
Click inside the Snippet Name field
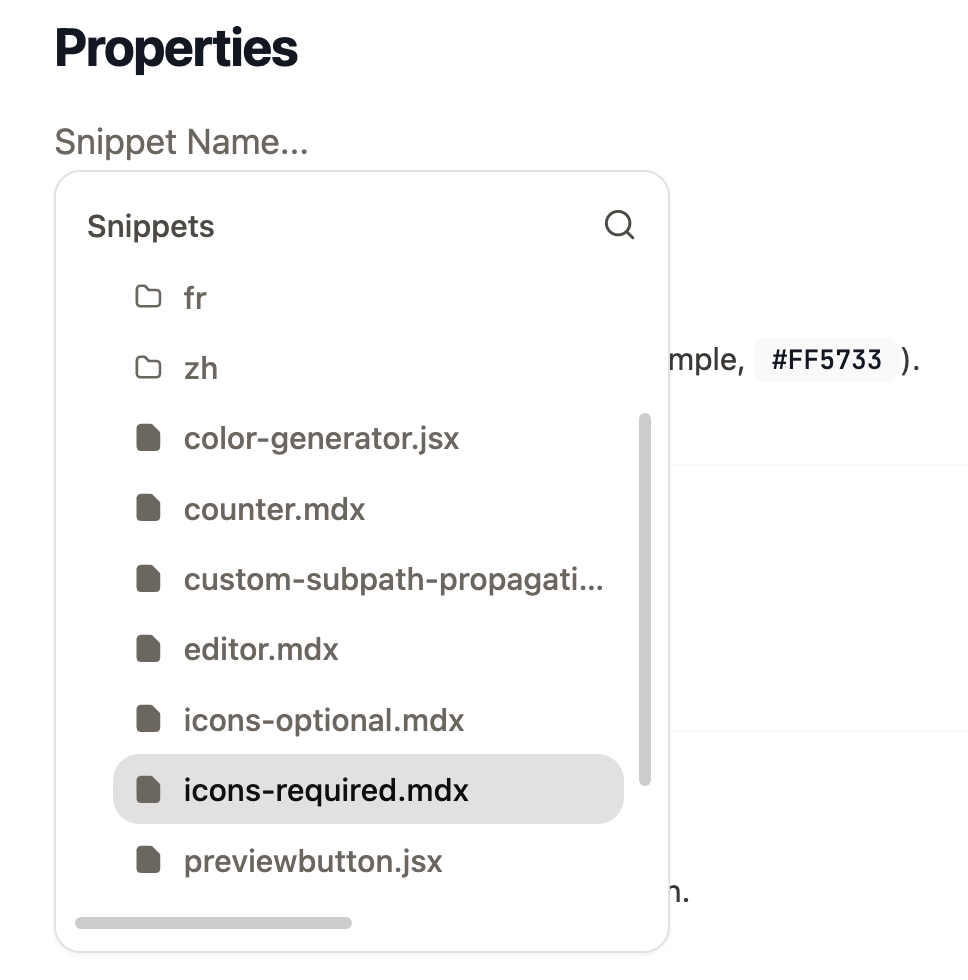183,142
